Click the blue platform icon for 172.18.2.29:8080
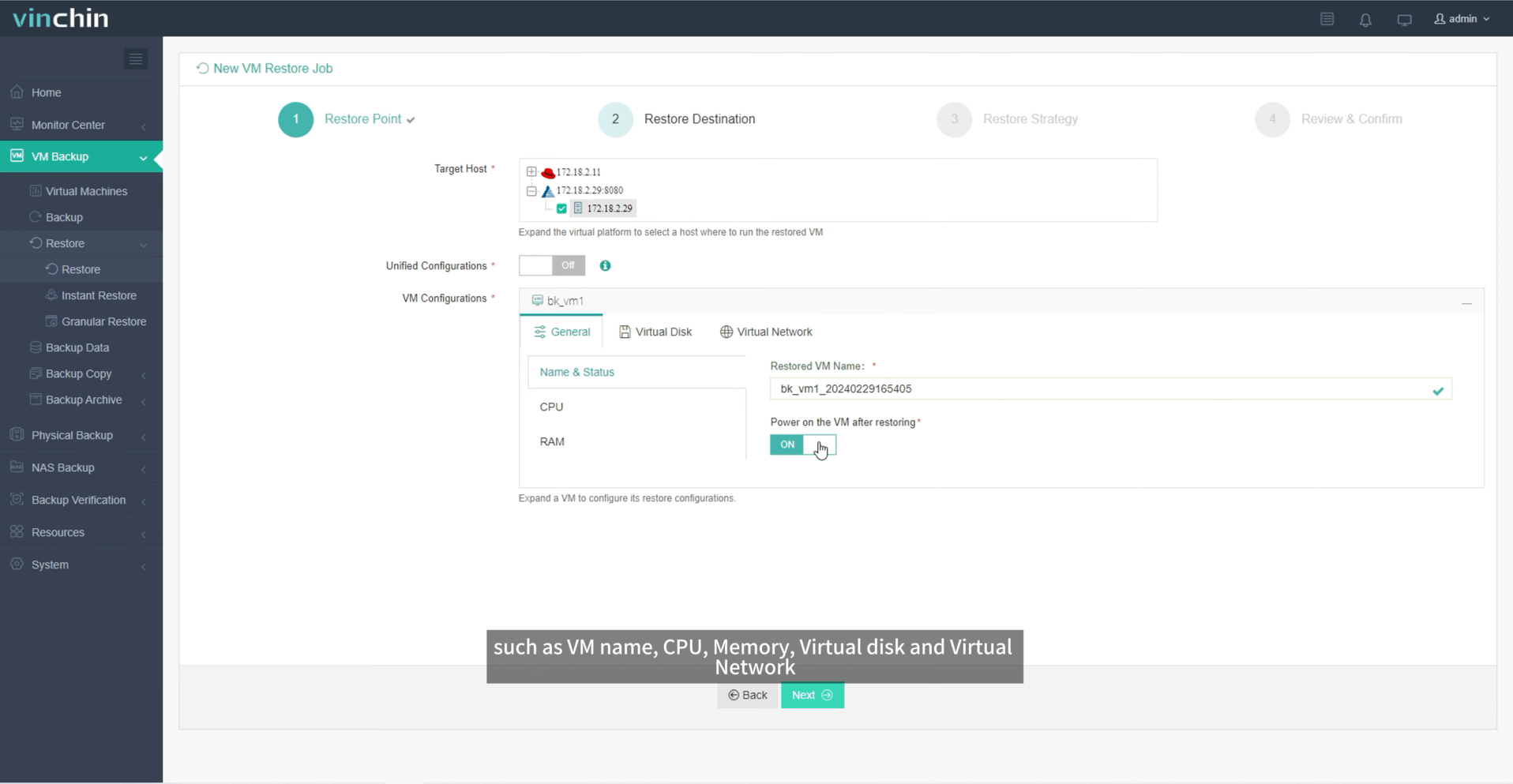Screen dimensions: 1513x784 coord(548,191)
